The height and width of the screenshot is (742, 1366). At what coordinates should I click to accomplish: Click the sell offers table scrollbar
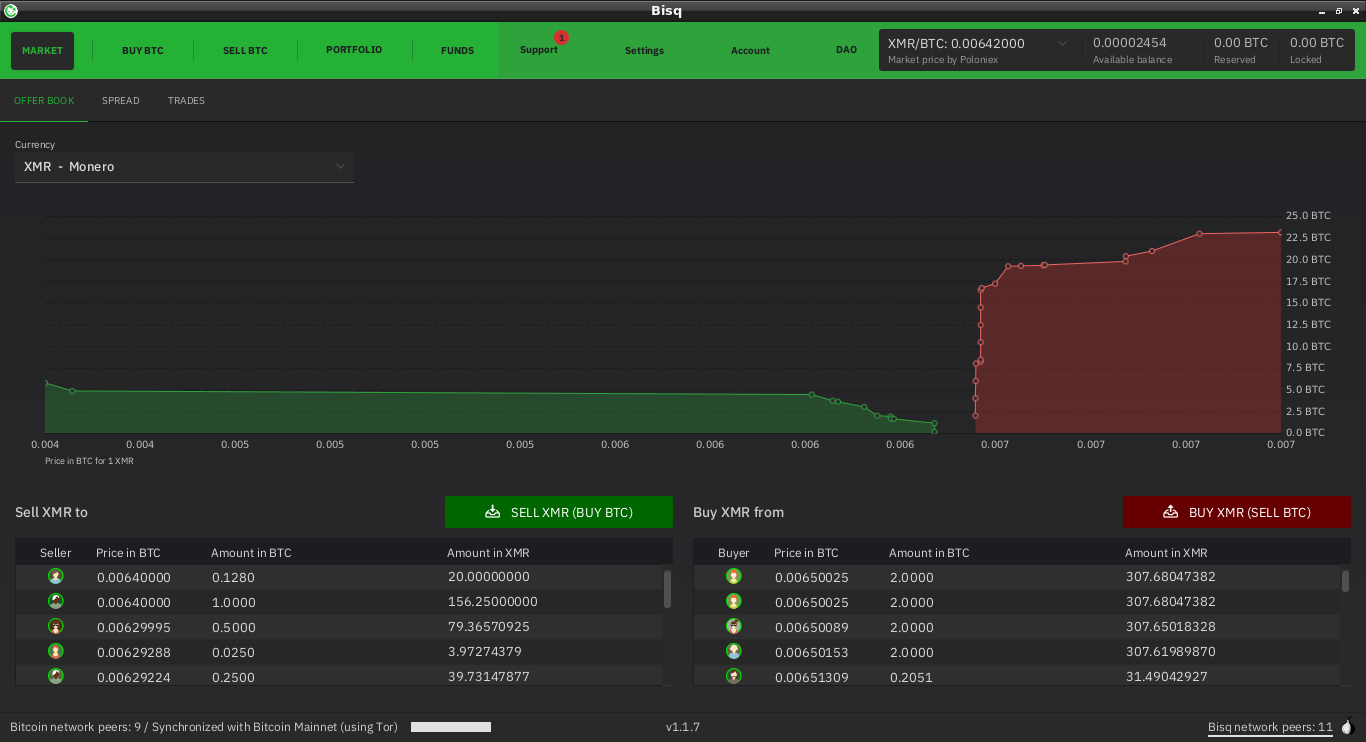click(x=667, y=588)
